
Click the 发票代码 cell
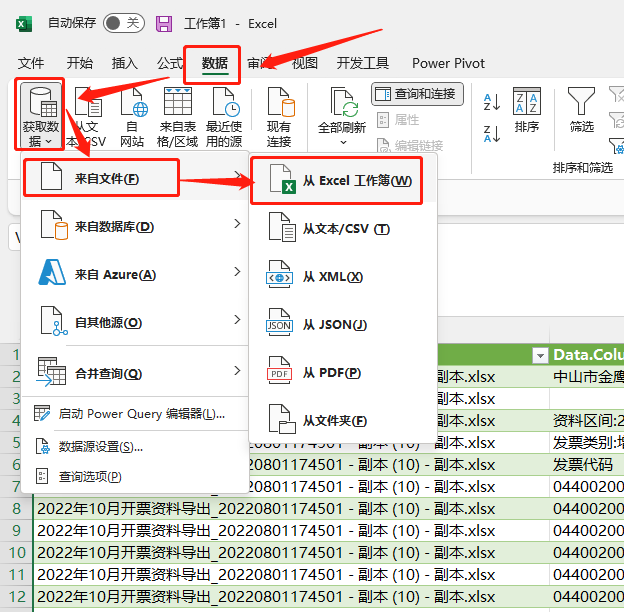tap(587, 464)
